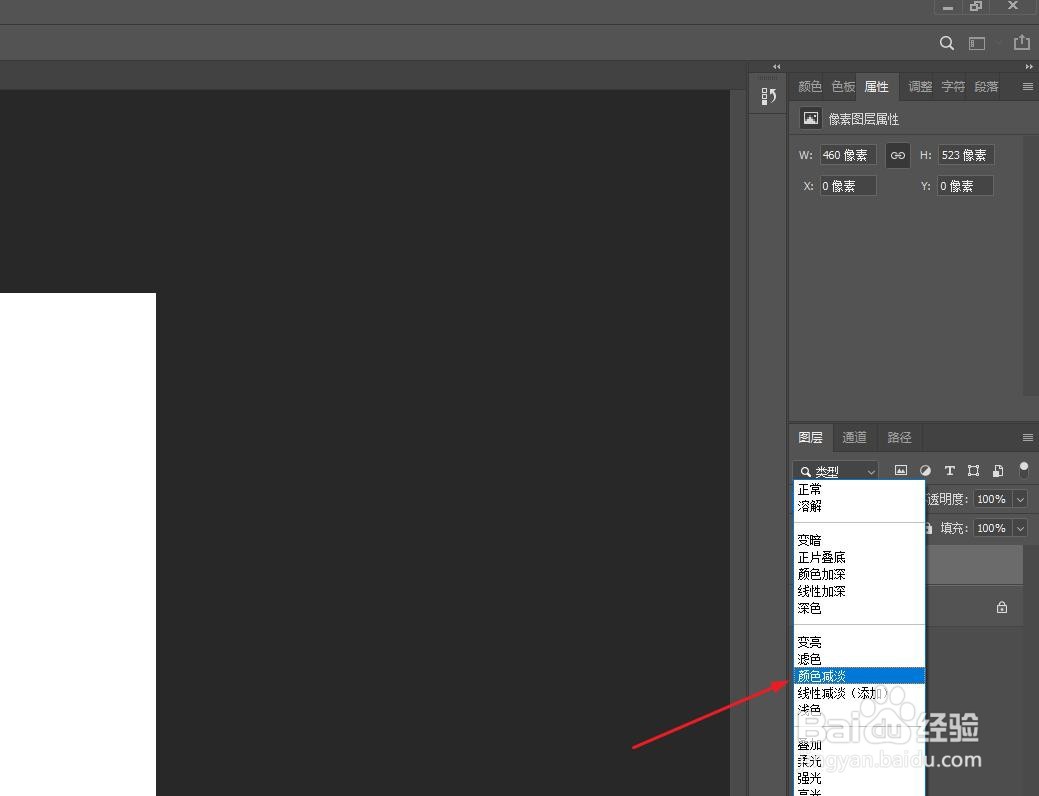
Task: Open the 段落 tab
Action: click(x=986, y=86)
